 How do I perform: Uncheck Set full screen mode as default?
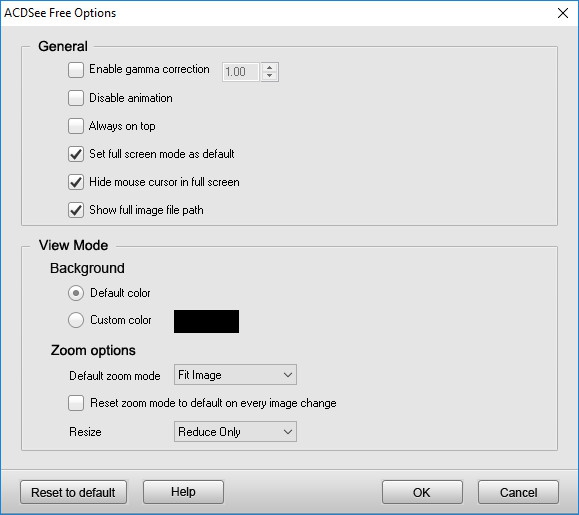click(76, 154)
